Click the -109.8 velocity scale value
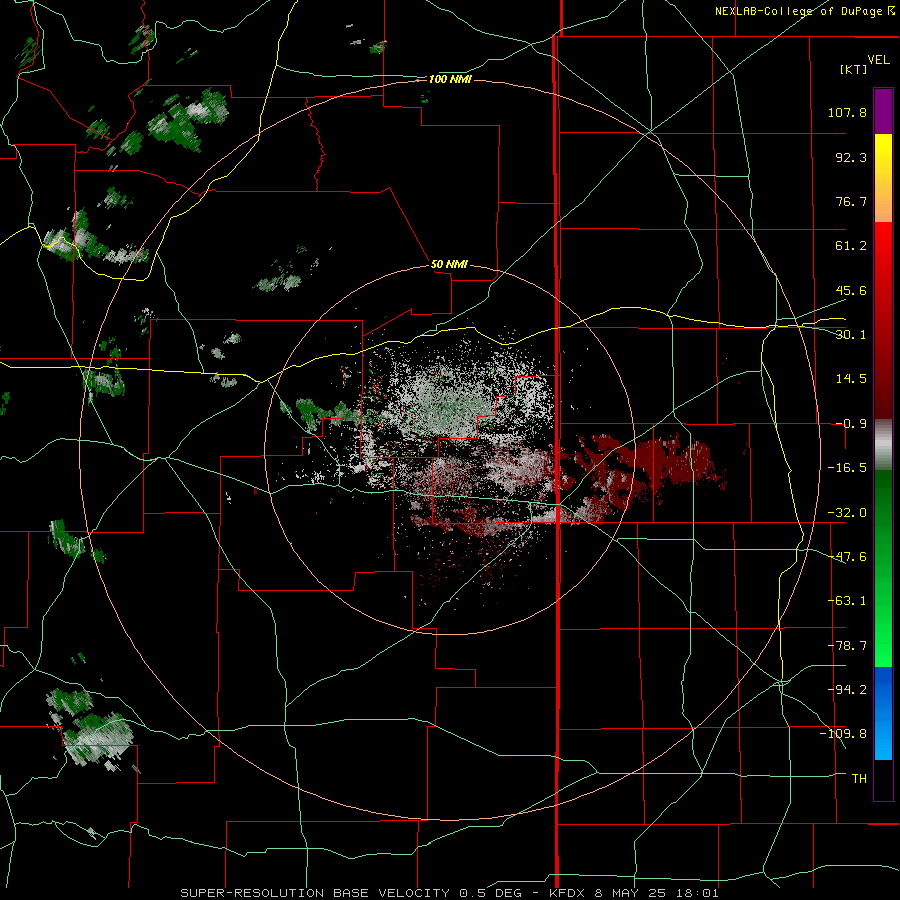This screenshot has height=900, width=900. [x=843, y=734]
